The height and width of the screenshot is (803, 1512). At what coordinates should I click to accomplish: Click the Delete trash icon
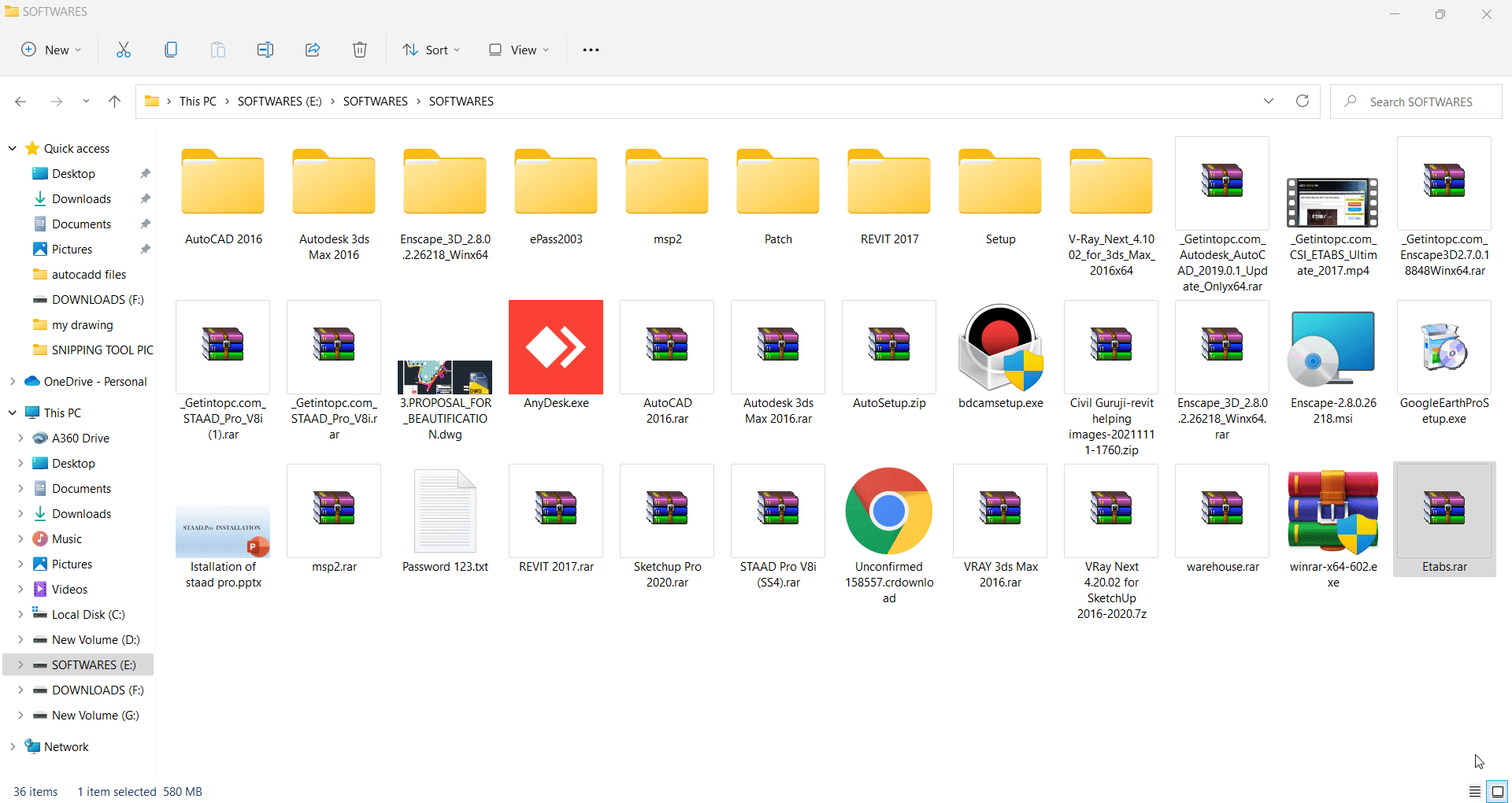coord(360,50)
